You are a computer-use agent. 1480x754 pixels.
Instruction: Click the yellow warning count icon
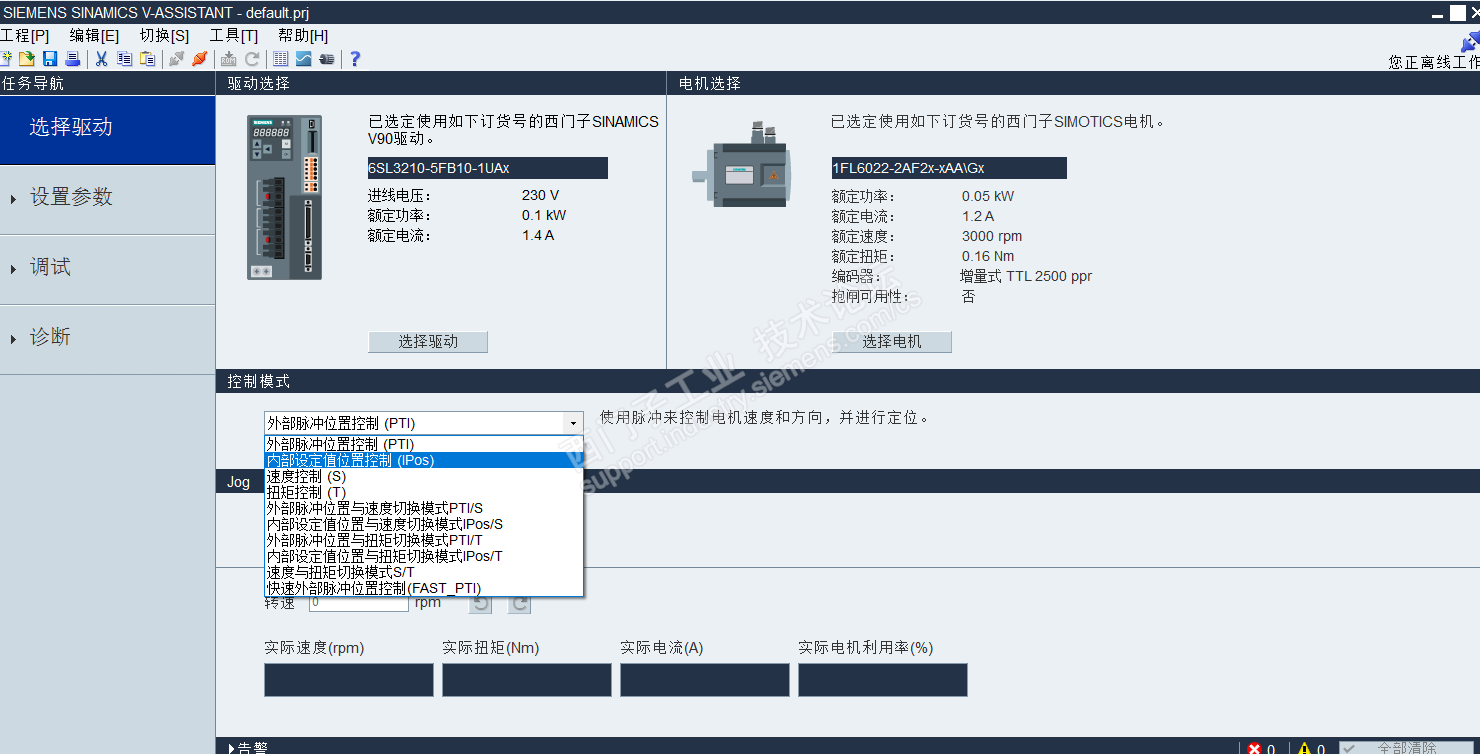tap(1304, 748)
